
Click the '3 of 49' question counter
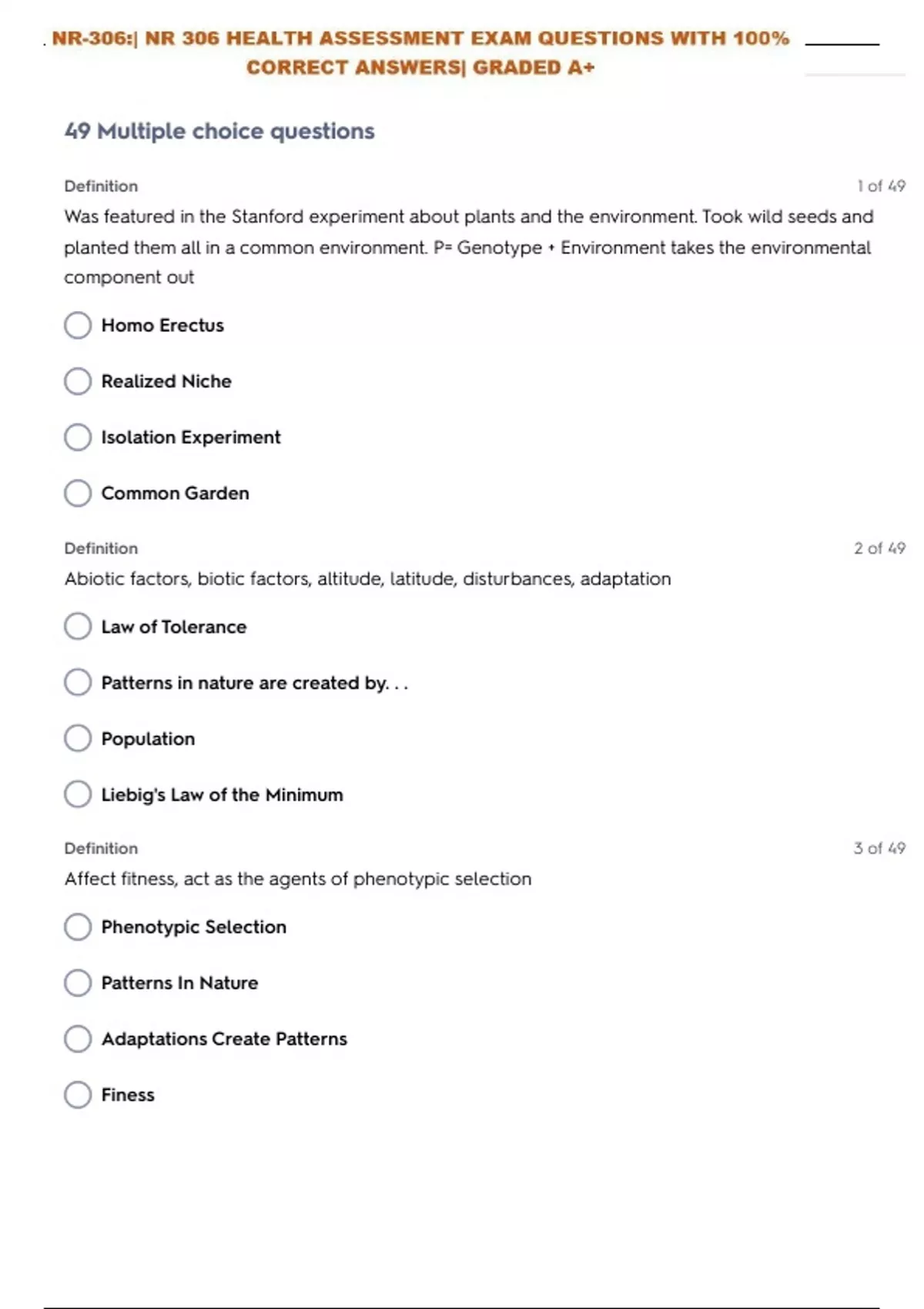pos(879,849)
